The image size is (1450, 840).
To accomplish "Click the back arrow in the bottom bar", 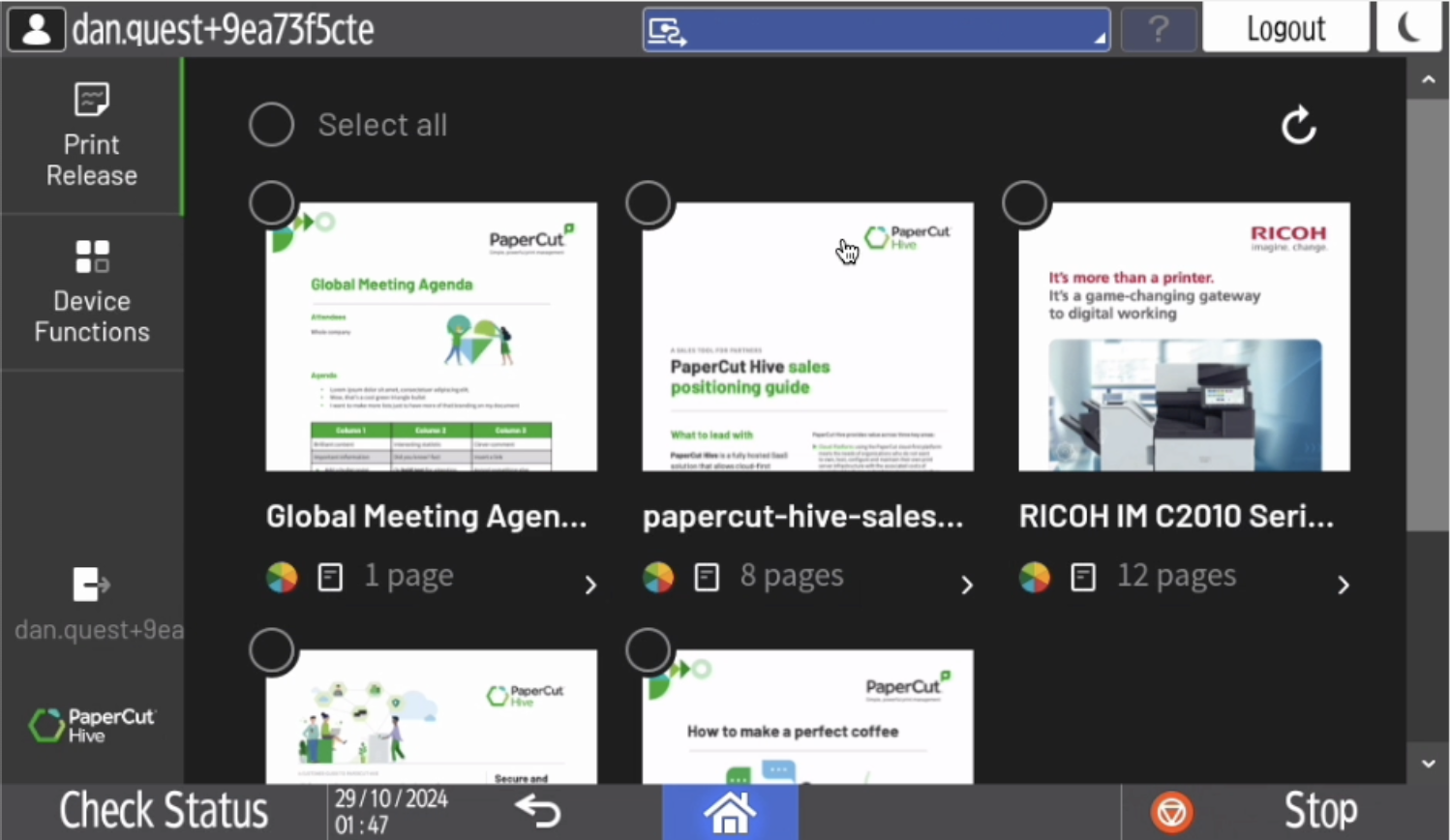I will coord(537,811).
